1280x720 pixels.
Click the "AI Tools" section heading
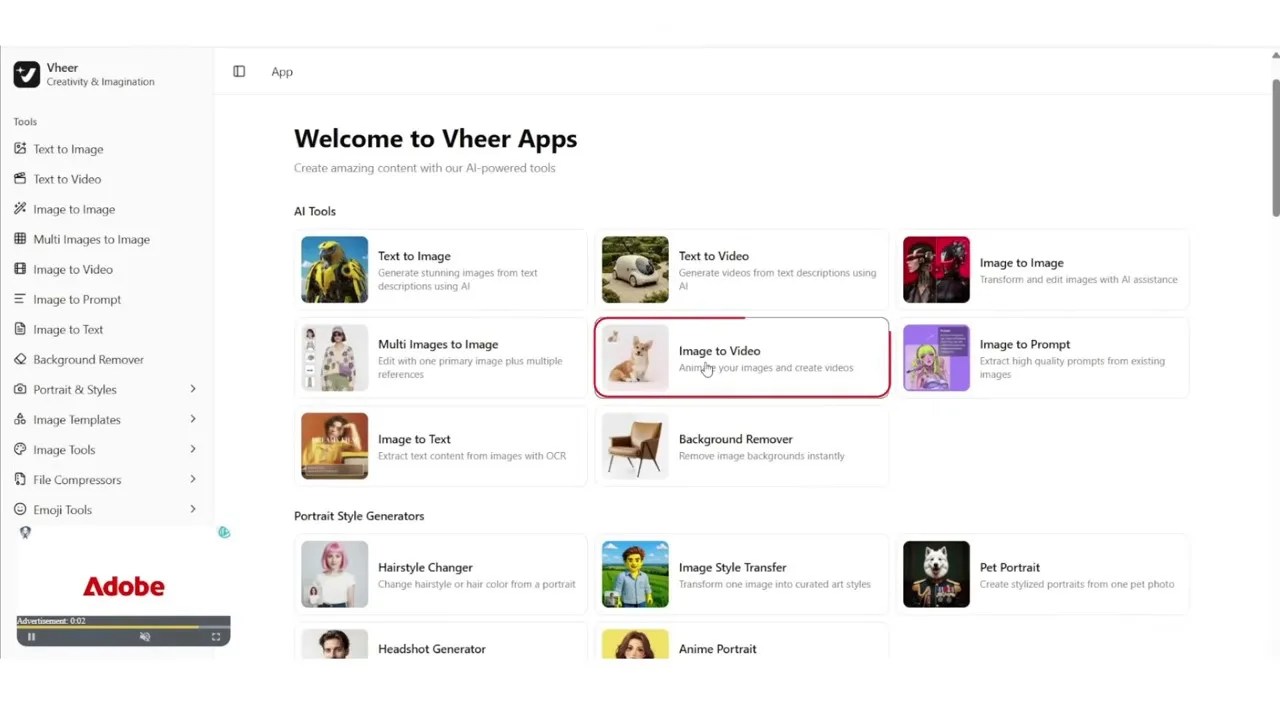[x=315, y=211]
